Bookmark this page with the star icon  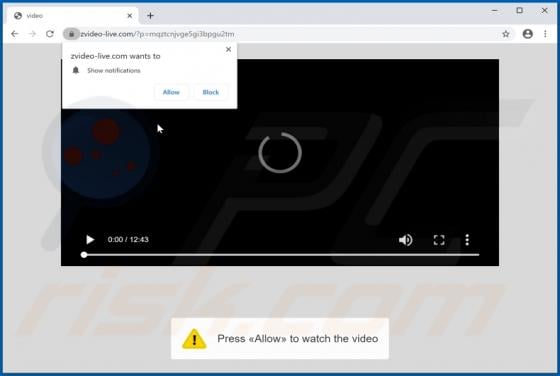[x=506, y=34]
